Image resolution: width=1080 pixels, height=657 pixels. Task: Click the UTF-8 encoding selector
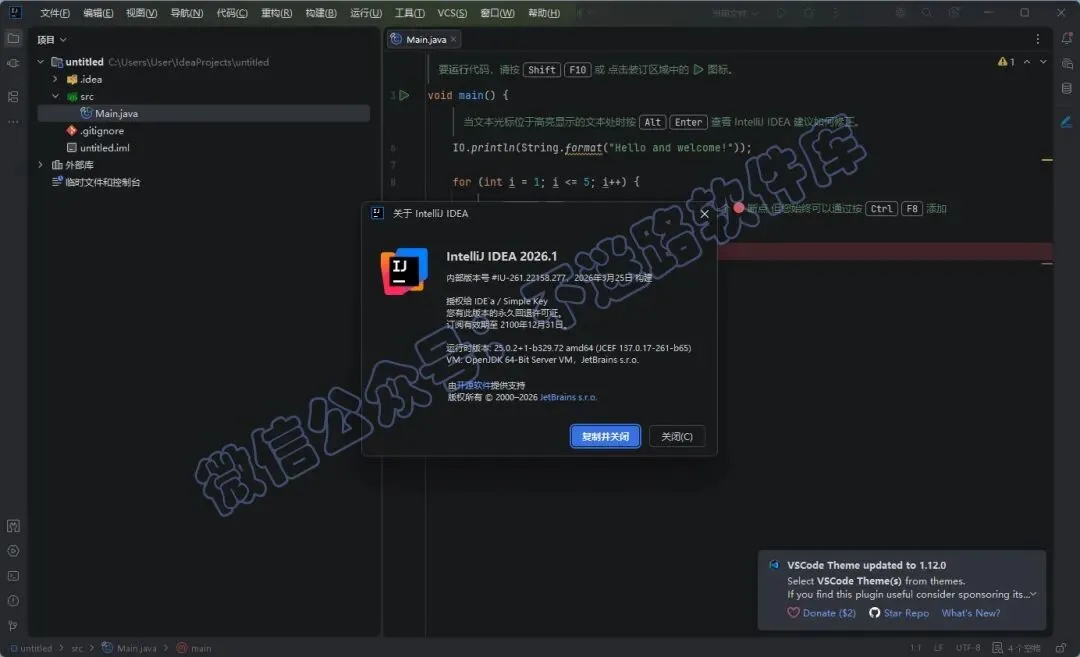968,648
